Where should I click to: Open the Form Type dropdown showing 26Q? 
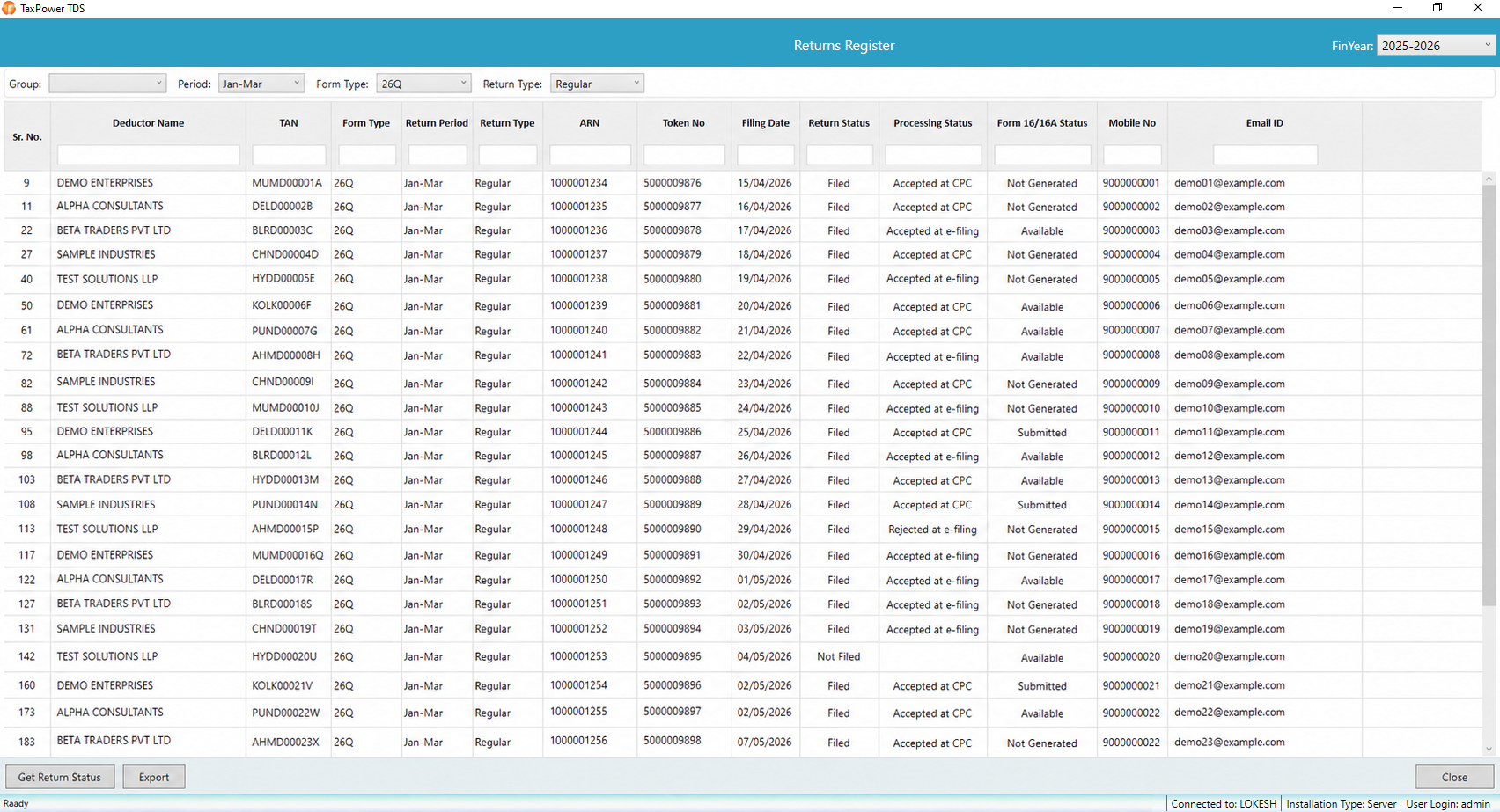tap(423, 84)
